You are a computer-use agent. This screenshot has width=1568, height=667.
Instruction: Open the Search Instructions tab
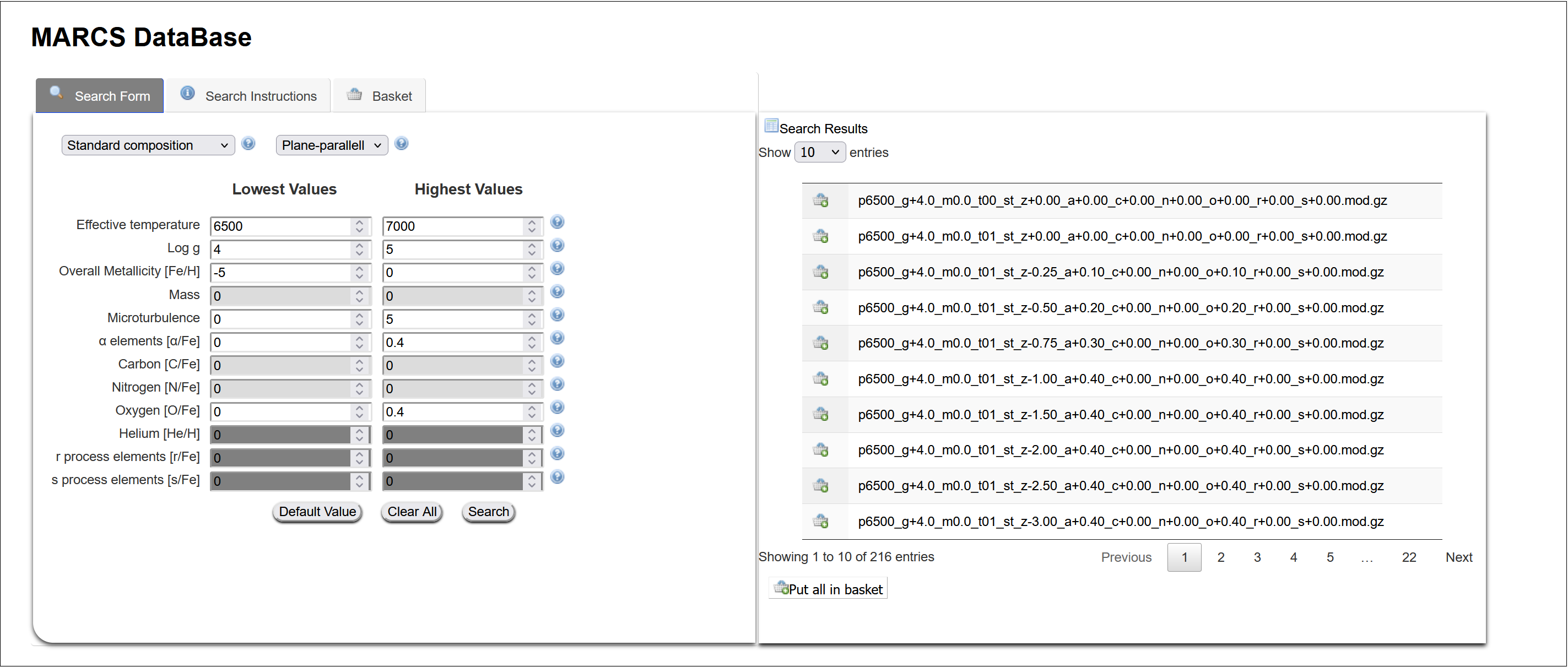tap(248, 96)
